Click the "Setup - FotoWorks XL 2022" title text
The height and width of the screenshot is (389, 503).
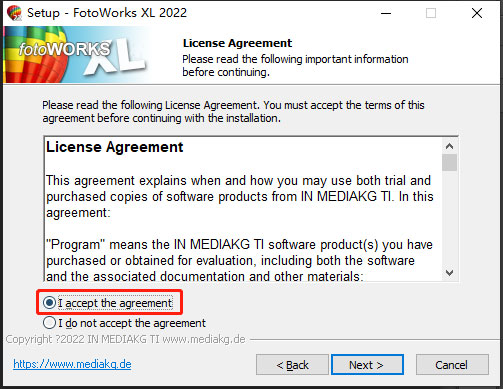(107, 13)
